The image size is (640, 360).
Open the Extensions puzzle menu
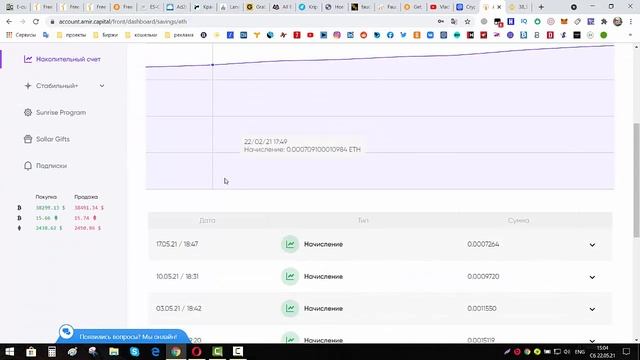(604, 21)
